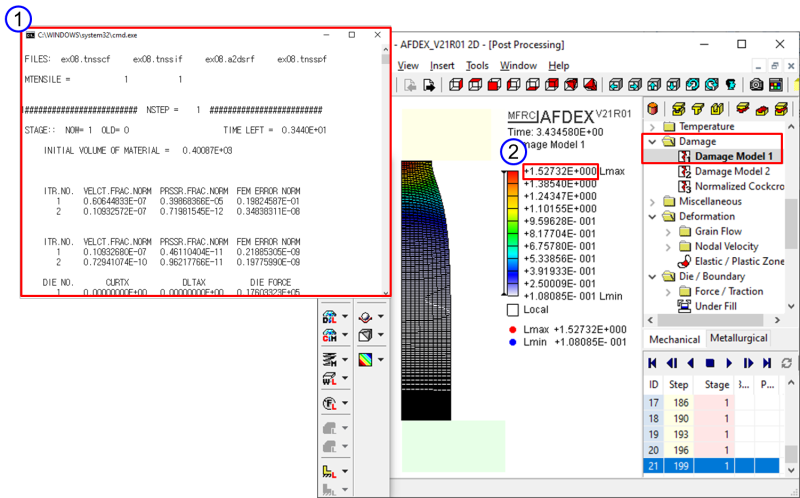800x498 pixels.
Task: Switch to the Metallurgical tab
Action: pos(738,339)
